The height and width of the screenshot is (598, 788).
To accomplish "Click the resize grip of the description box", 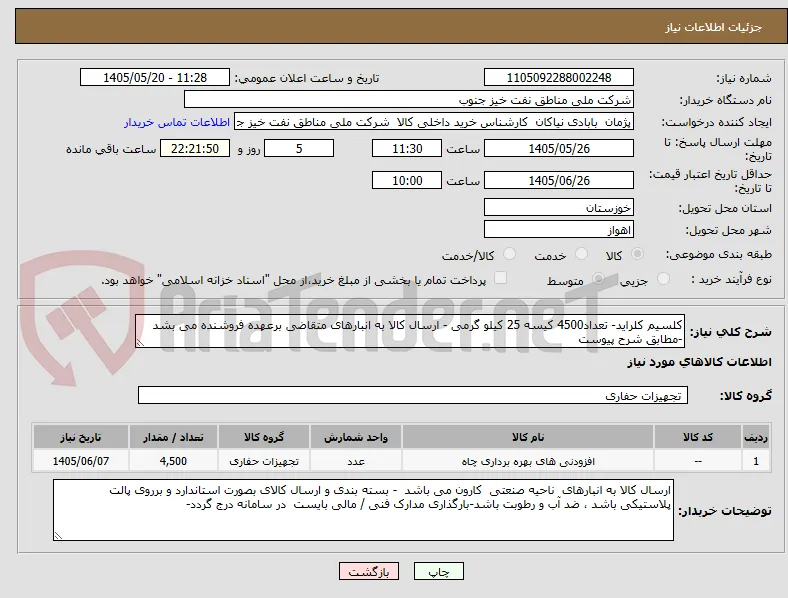I will click(140, 343).
